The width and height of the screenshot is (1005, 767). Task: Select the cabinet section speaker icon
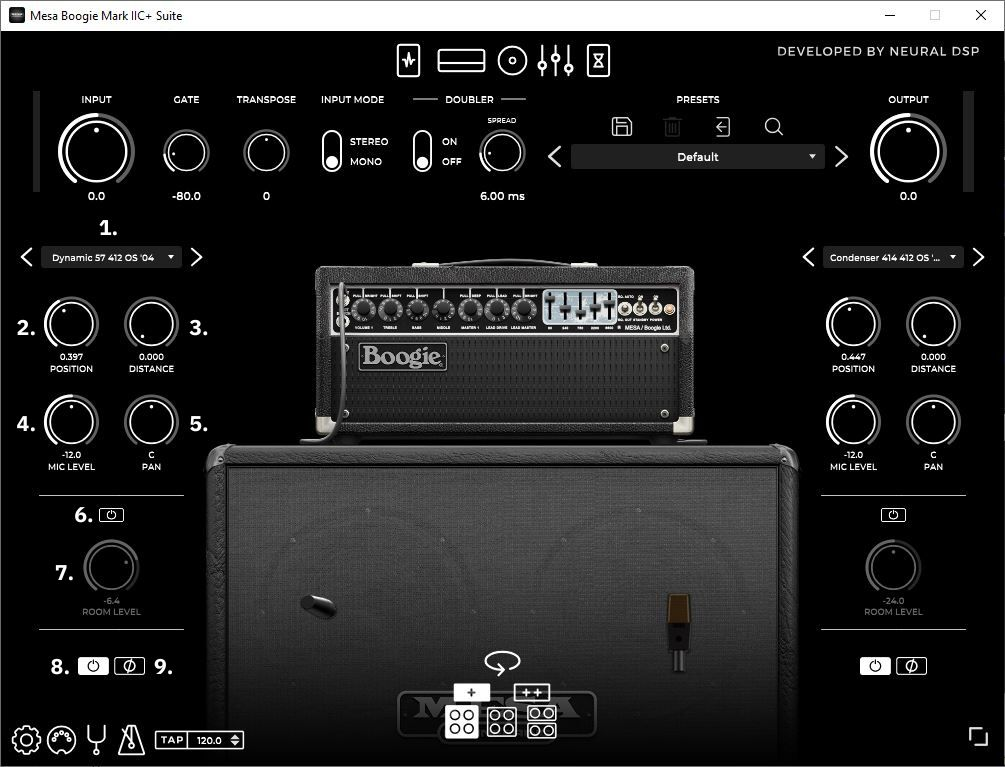[512, 61]
